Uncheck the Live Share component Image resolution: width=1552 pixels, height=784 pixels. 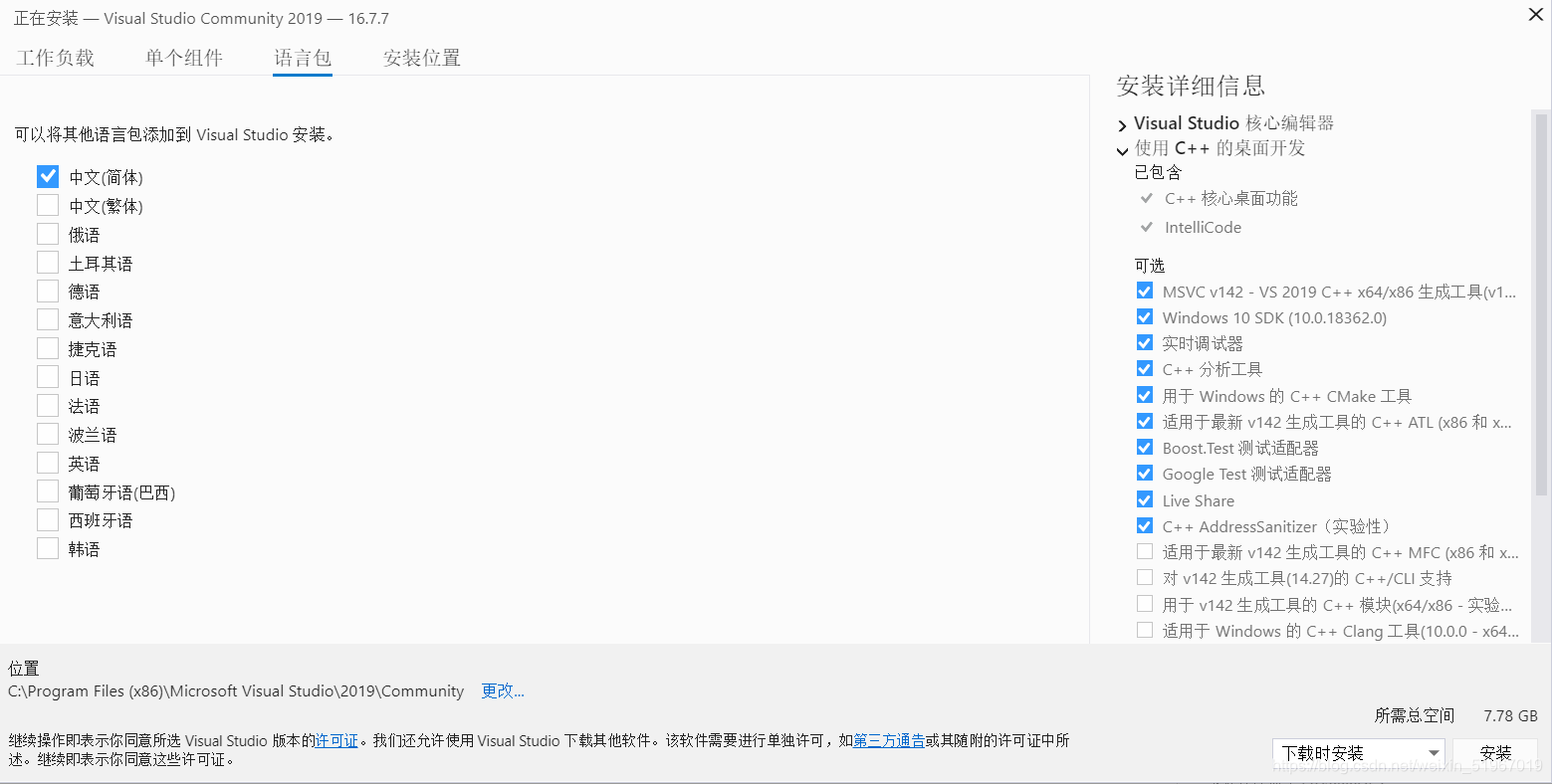1145,499
